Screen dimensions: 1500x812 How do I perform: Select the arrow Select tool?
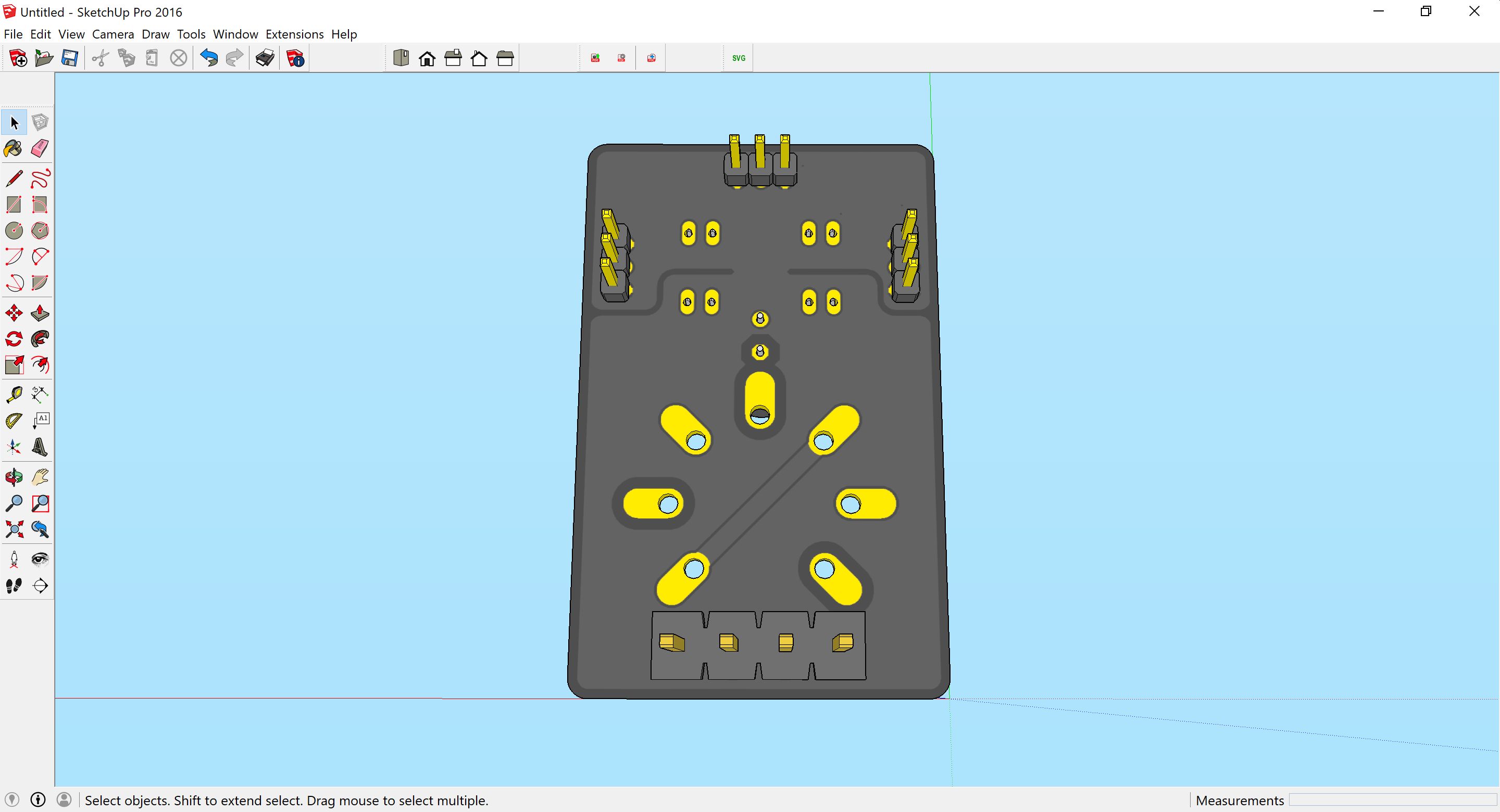[x=14, y=122]
